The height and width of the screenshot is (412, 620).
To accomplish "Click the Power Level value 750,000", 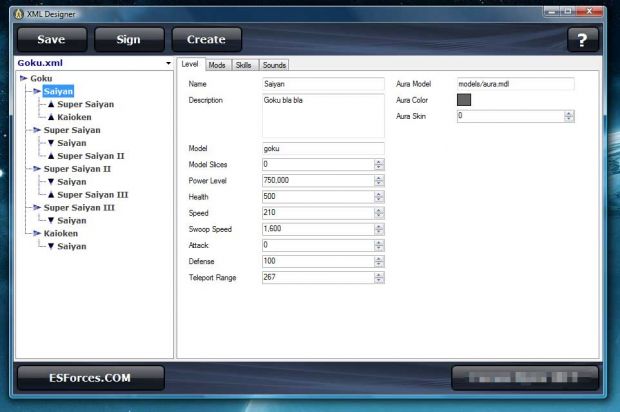I will (x=276, y=180).
